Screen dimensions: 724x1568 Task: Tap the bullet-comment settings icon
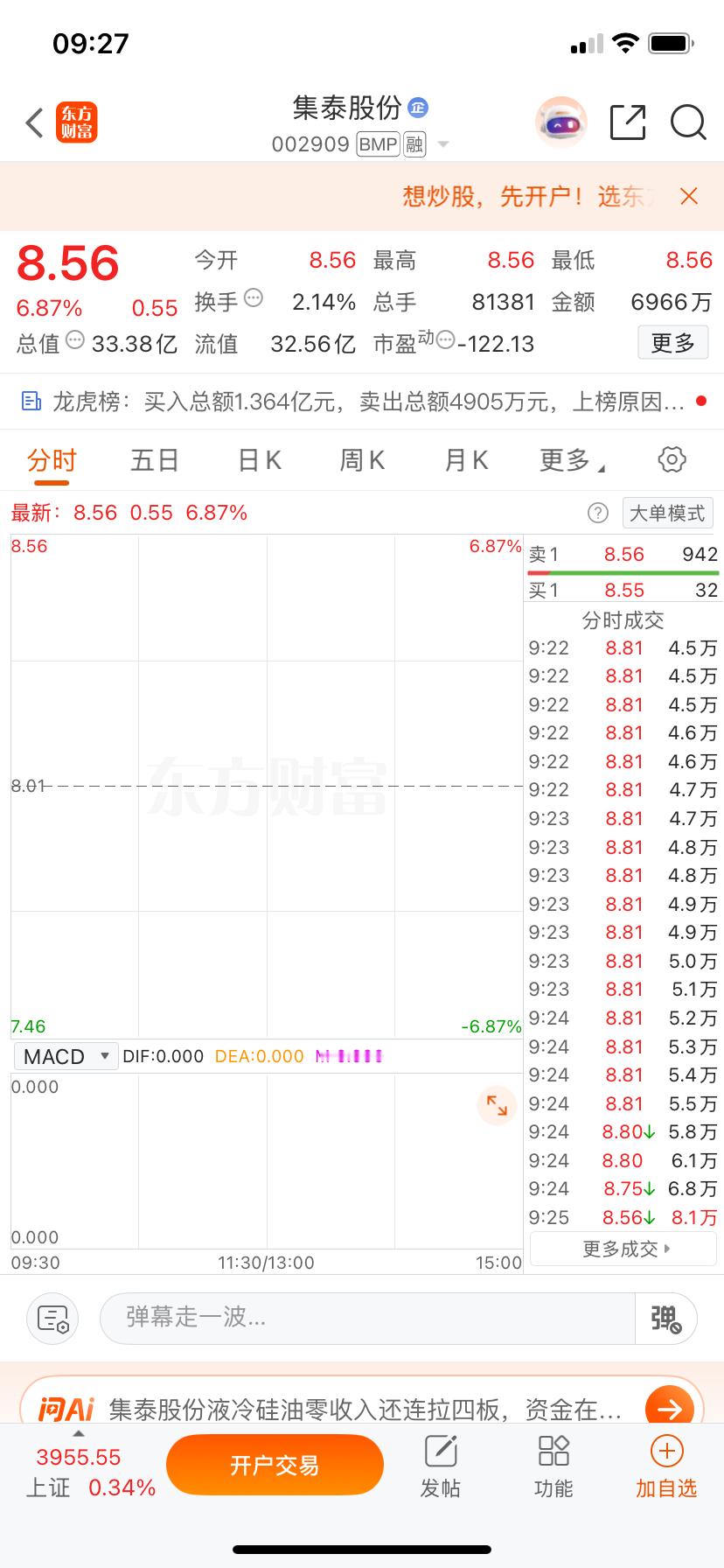53,1319
